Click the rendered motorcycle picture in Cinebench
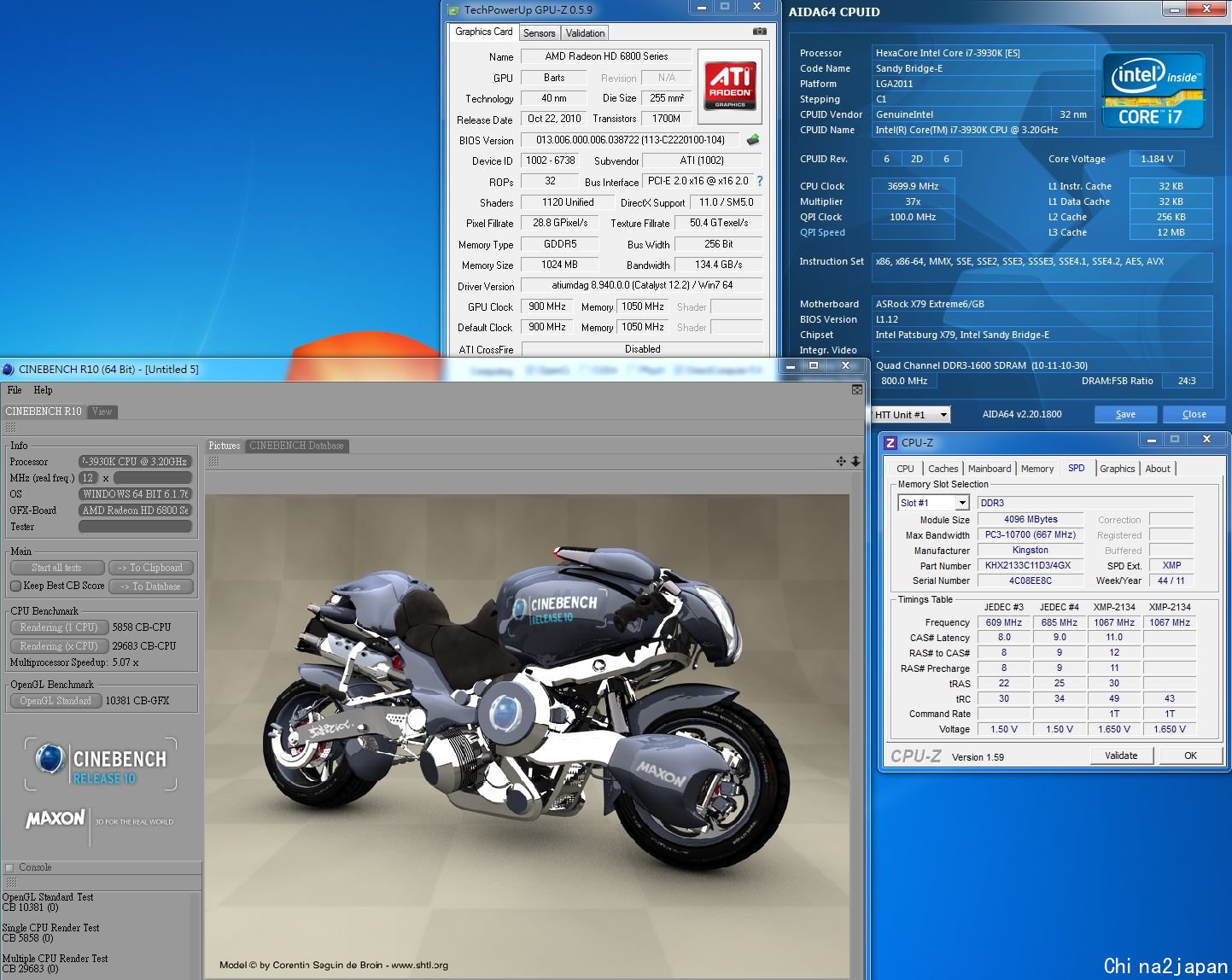Image resolution: width=1232 pixels, height=980 pixels. tap(528, 737)
